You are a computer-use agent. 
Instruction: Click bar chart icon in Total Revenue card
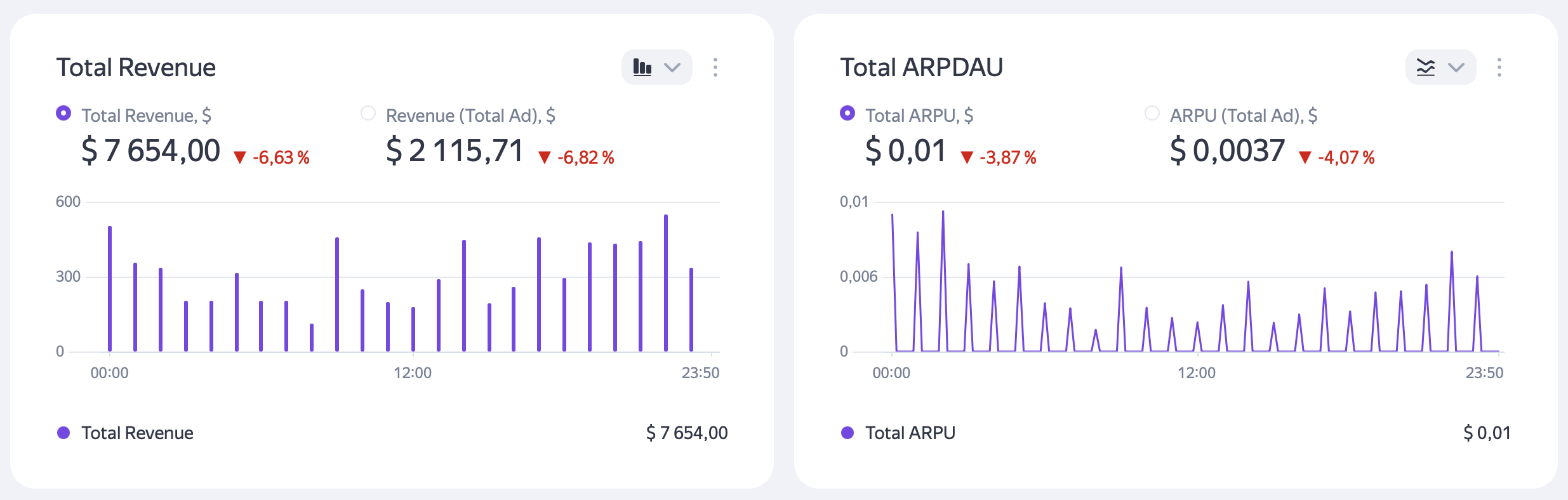click(642, 67)
